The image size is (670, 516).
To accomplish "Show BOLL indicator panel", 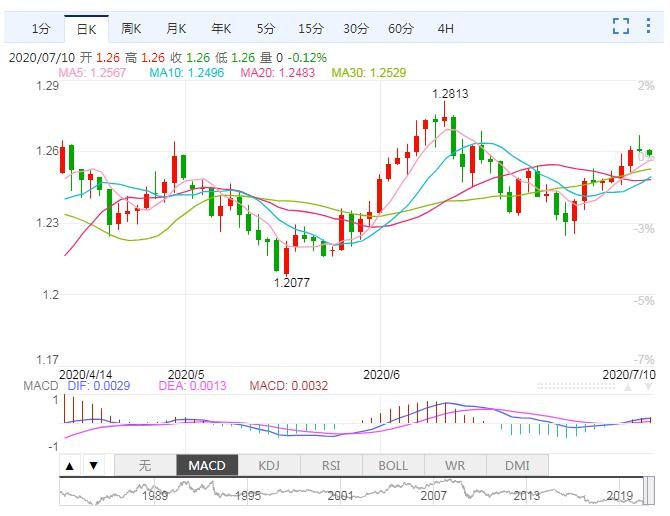I will [393, 465].
